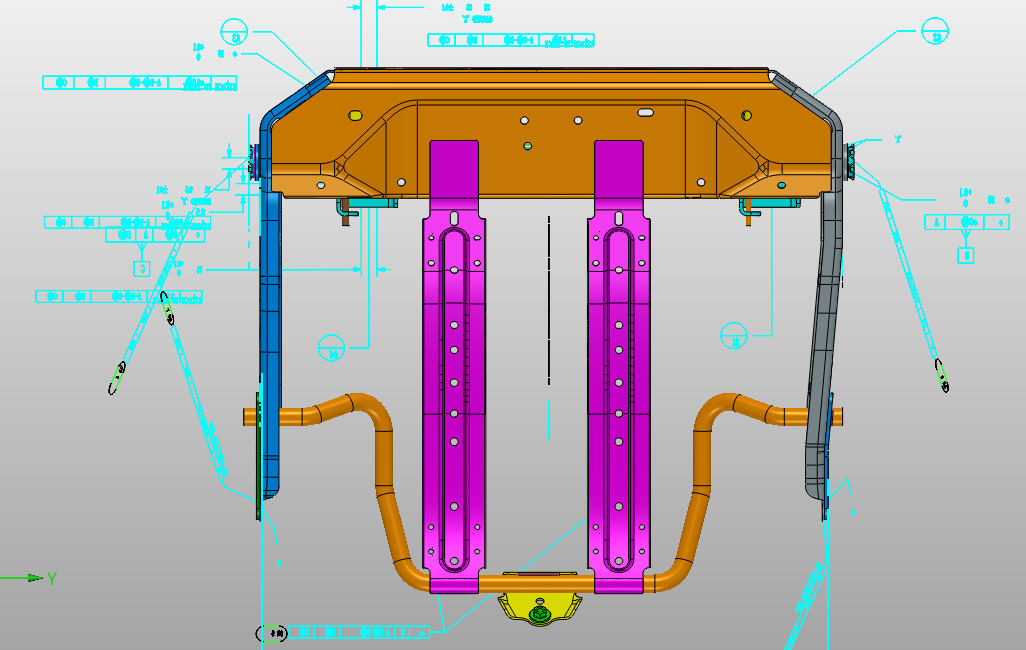Click the boxed datum symbol on the right side

coord(966,255)
